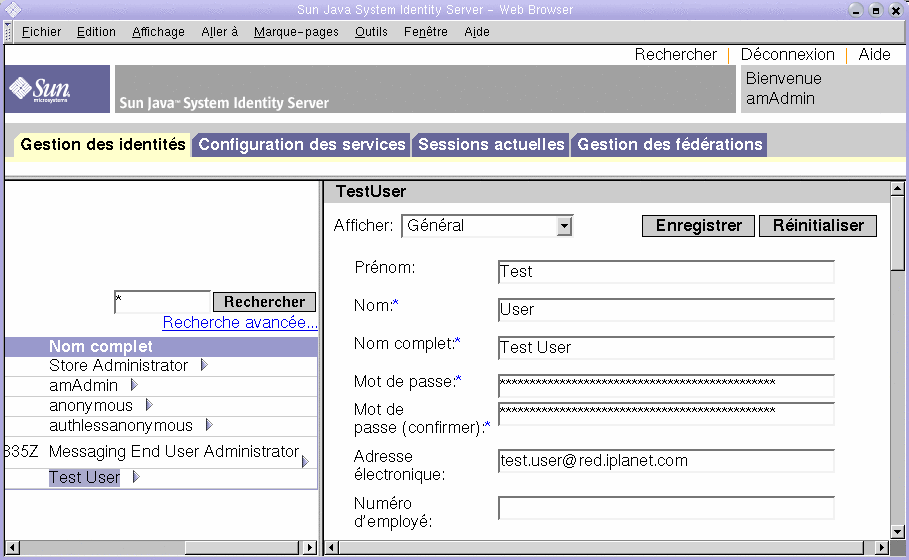Click left panel horizontal scrollbar right arrow
The height and width of the screenshot is (560, 909).
click(x=310, y=547)
